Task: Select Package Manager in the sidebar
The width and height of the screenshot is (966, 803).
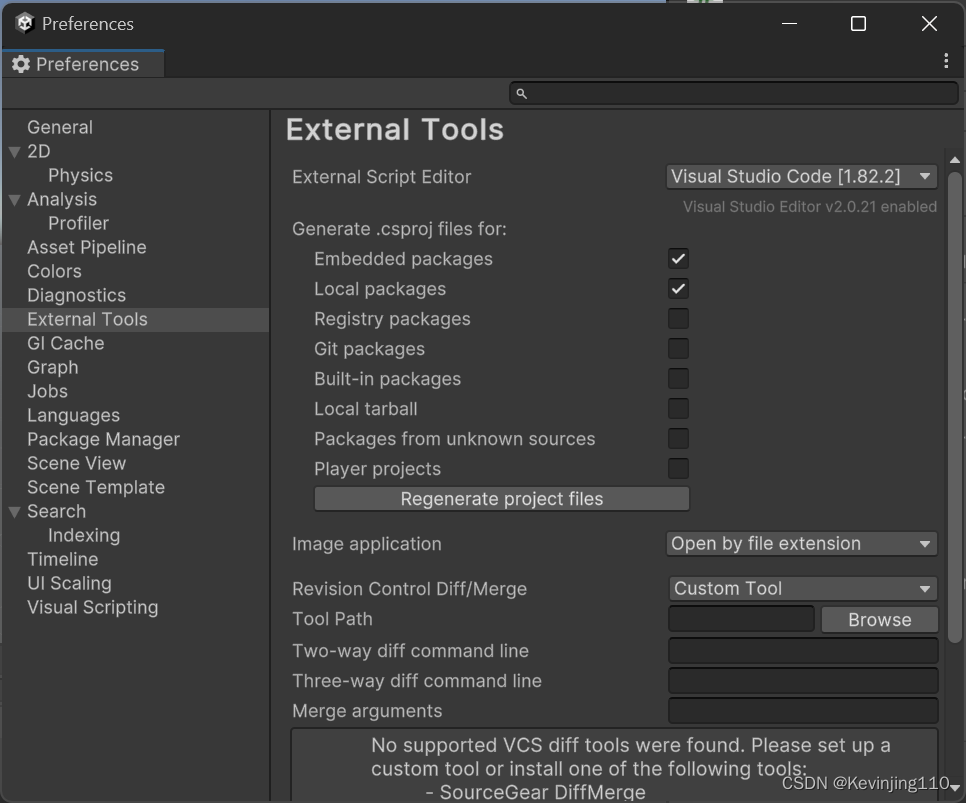Action: (x=103, y=439)
